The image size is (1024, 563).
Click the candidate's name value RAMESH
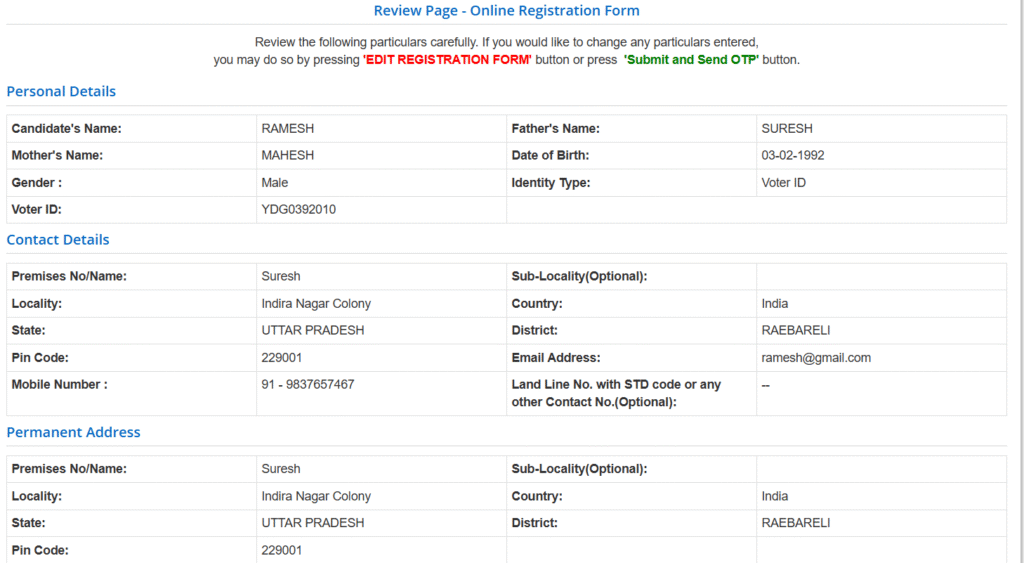287,129
